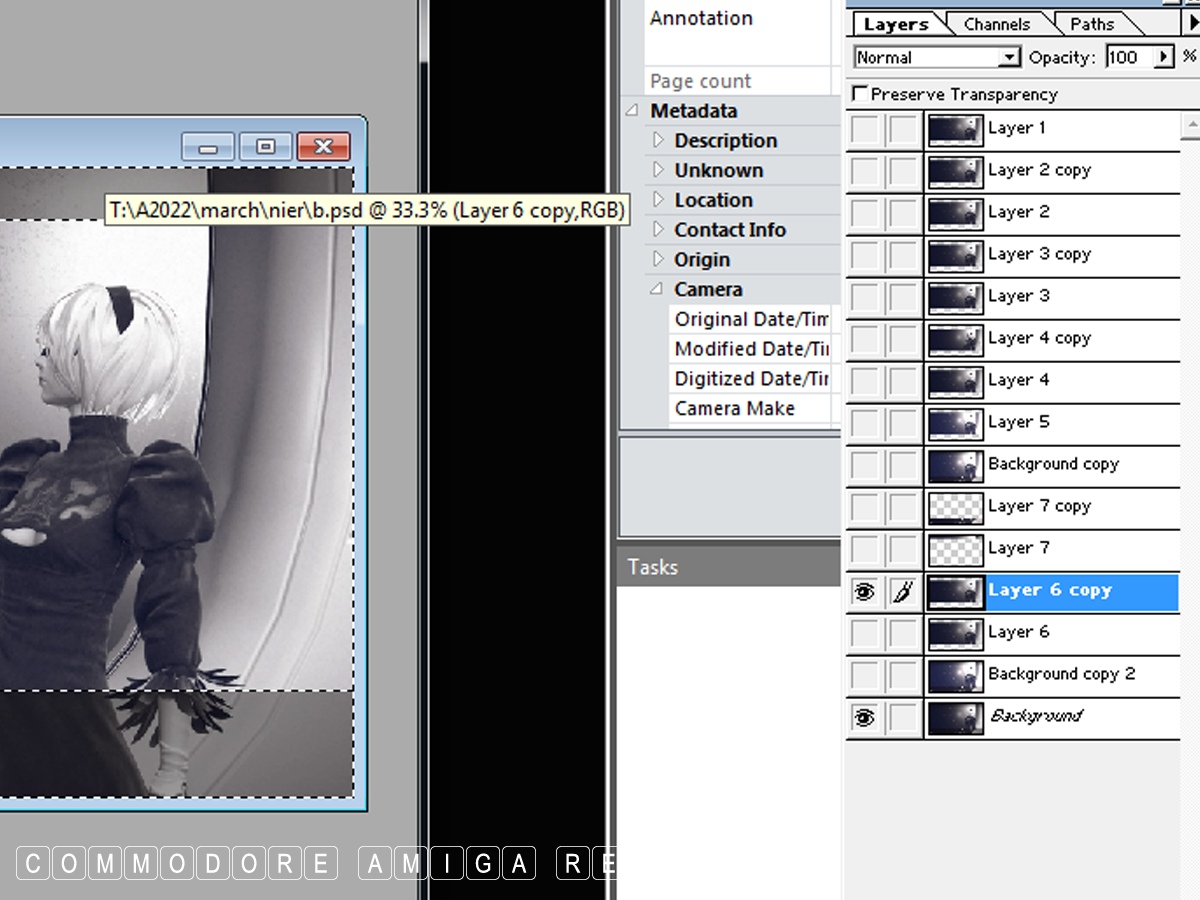Open the Normal blend mode dropdown
Screen dimensions: 1200x900
1009,58
